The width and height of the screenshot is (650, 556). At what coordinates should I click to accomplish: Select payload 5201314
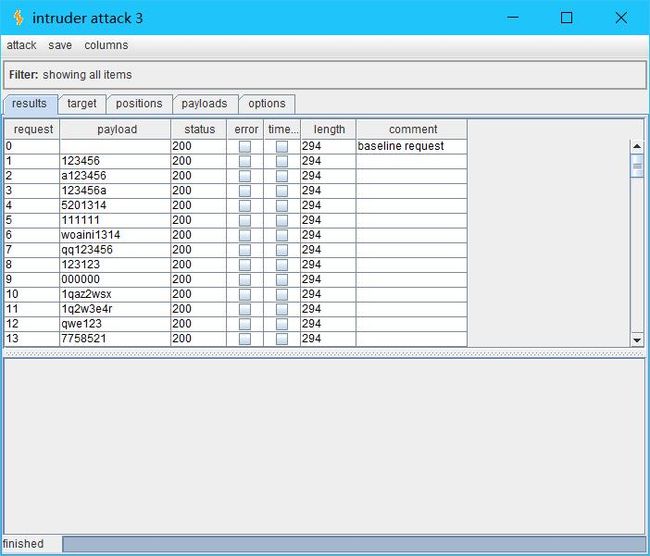point(115,206)
